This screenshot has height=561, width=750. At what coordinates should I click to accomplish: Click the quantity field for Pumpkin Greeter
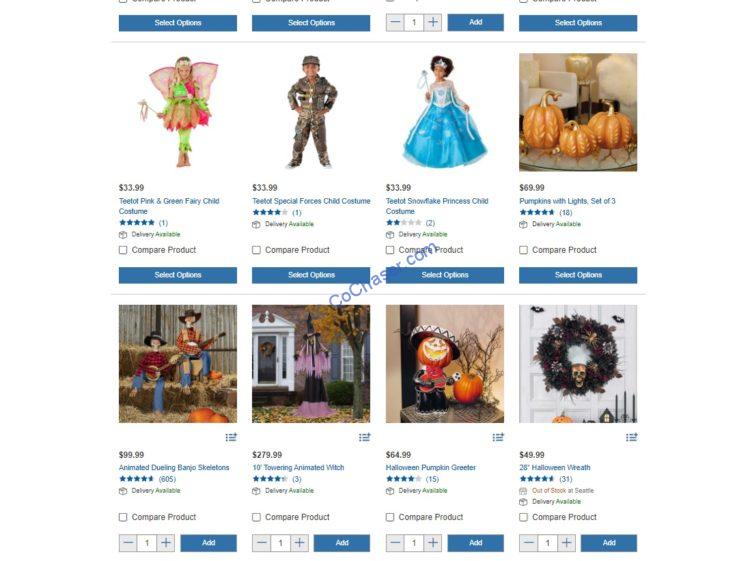pyautogui.click(x=414, y=543)
